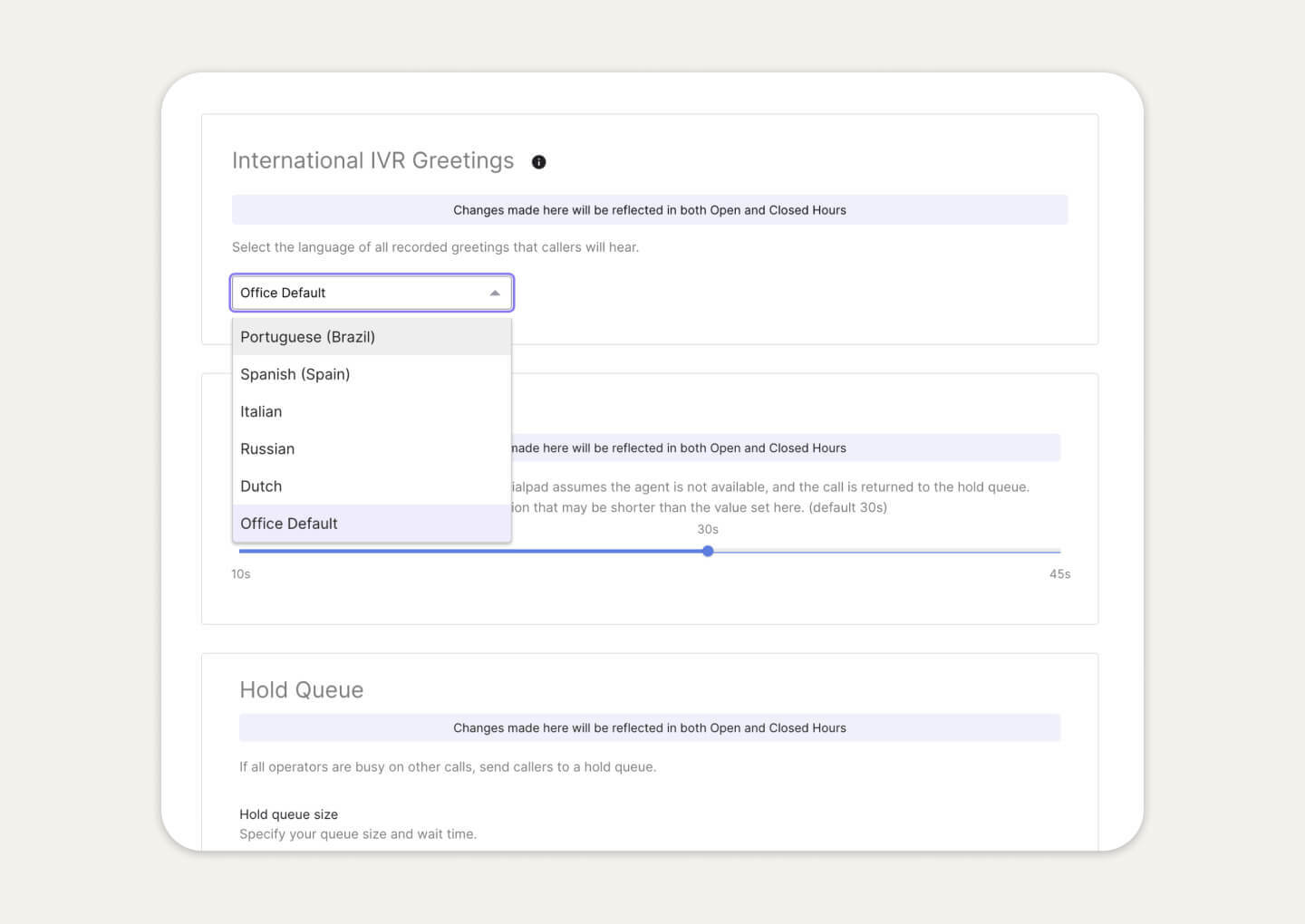1305x924 pixels.
Task: Select Russian in the language list
Action: [267, 448]
